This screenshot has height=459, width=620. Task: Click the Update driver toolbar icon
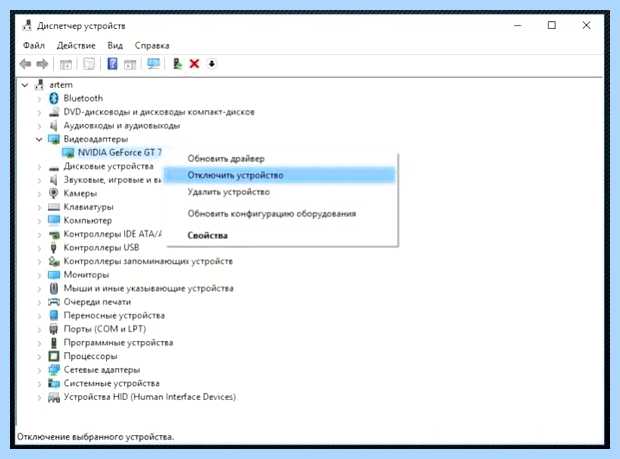pos(178,64)
